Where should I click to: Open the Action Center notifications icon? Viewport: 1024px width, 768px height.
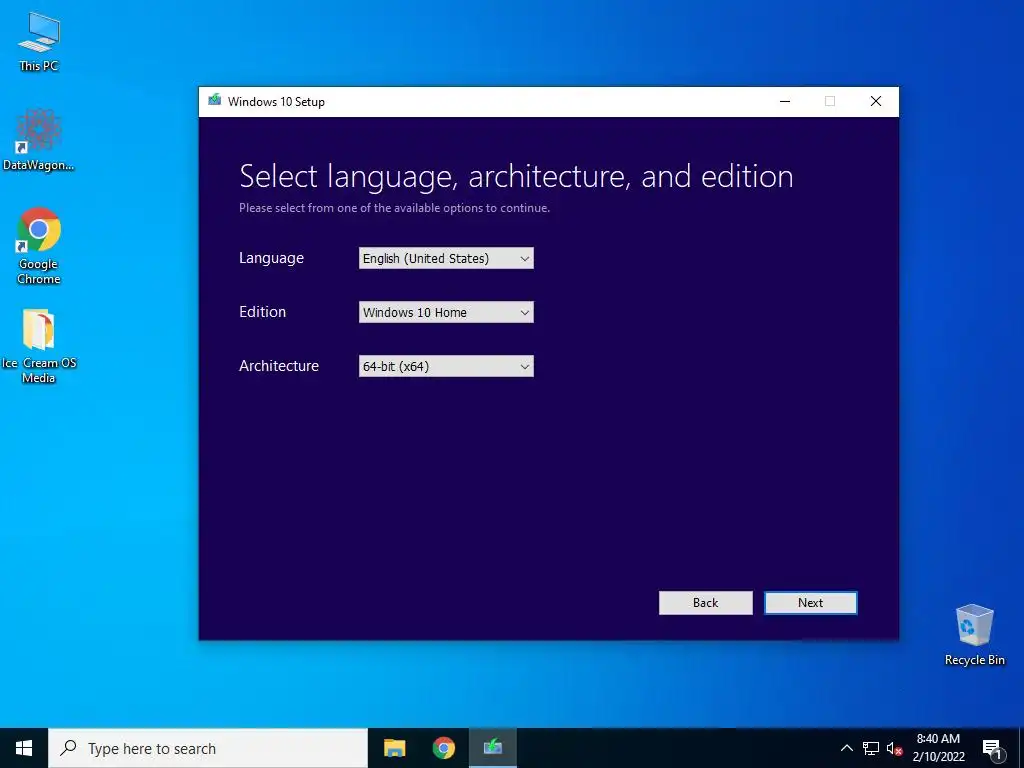pyautogui.click(x=991, y=748)
